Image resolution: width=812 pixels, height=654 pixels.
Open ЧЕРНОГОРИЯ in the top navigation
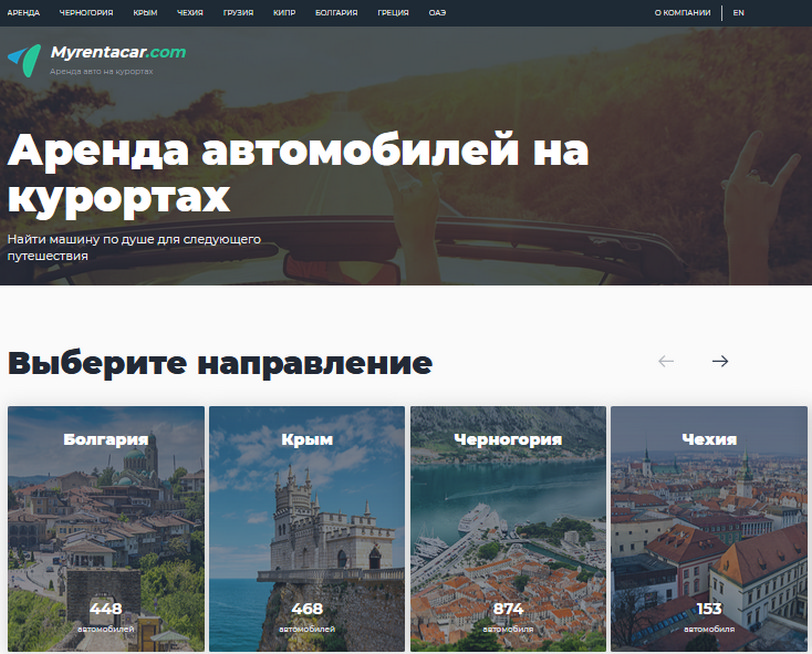pos(86,13)
